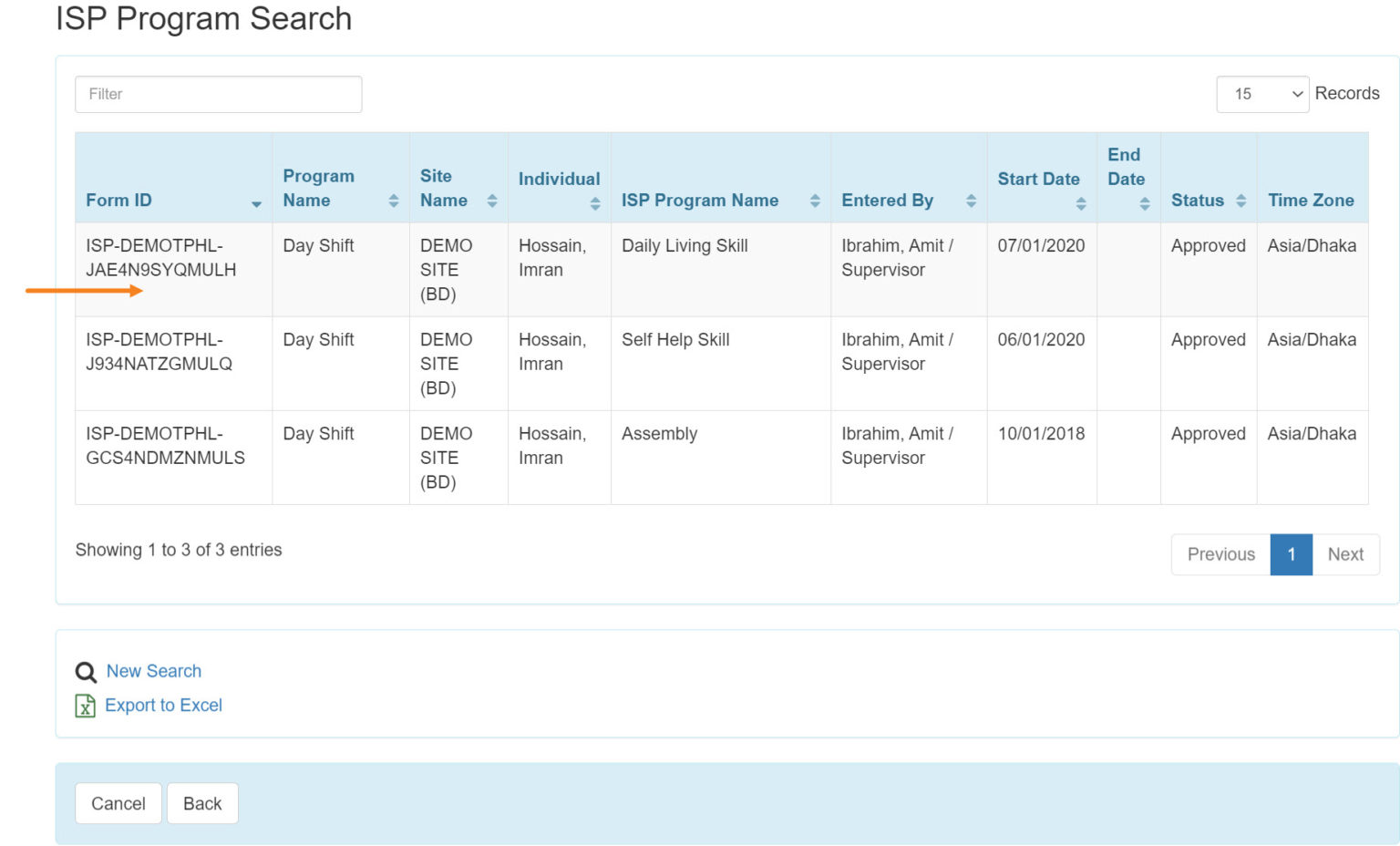
Task: Open the New Search link
Action: tap(153, 671)
